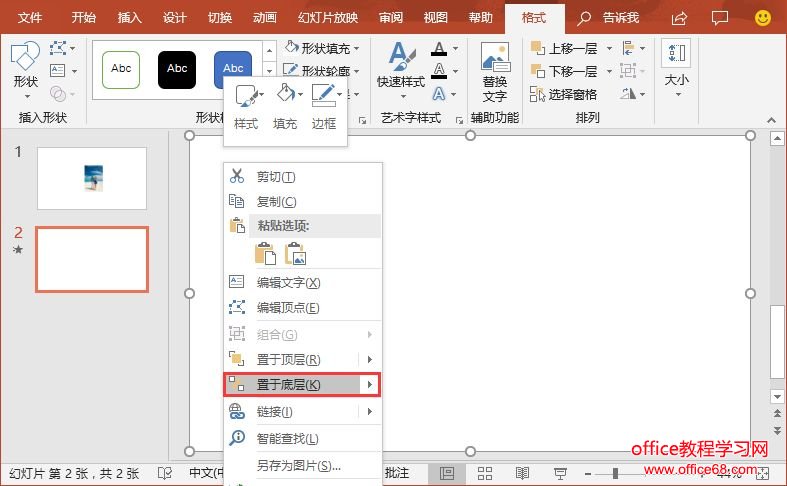Toggle normal view button in status bar
Image resolution: width=787 pixels, height=486 pixels.
(x=448, y=473)
